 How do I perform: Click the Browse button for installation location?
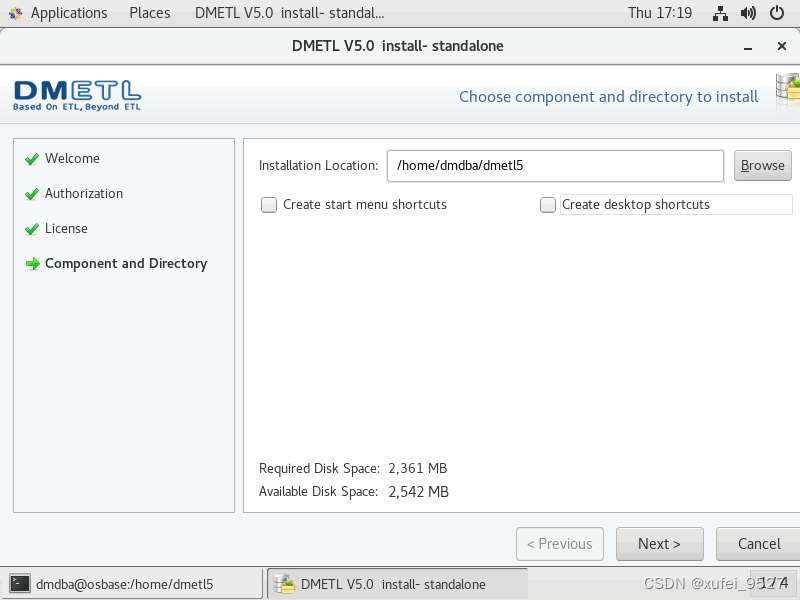point(762,165)
